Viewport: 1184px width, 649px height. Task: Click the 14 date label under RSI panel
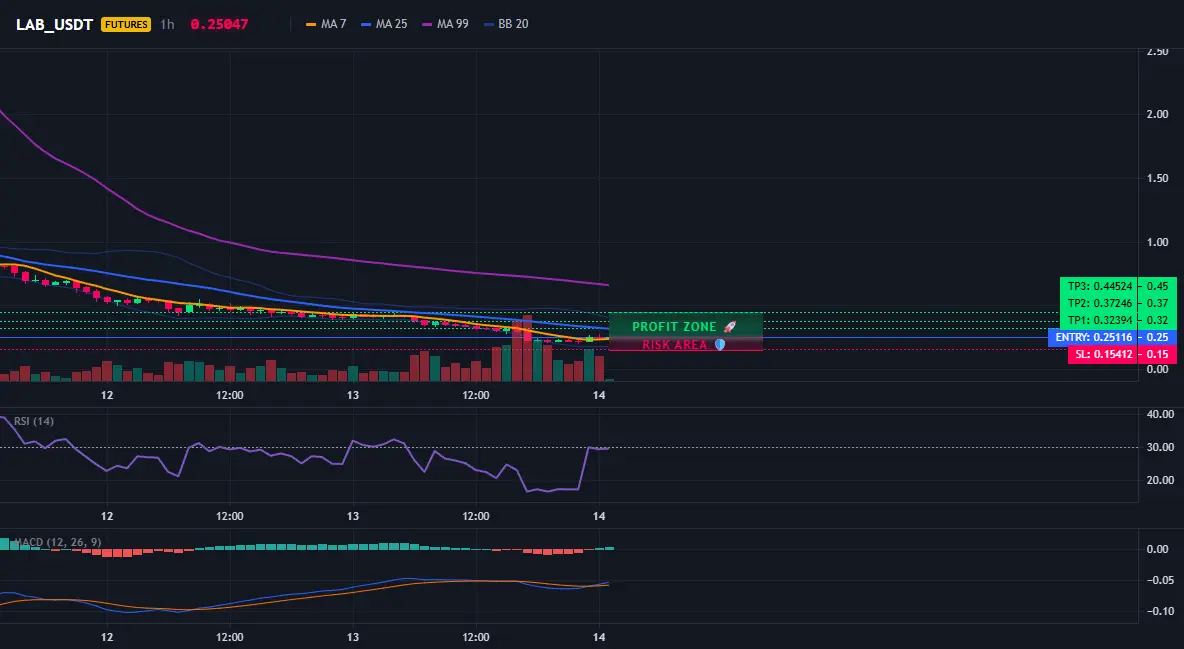click(x=599, y=516)
